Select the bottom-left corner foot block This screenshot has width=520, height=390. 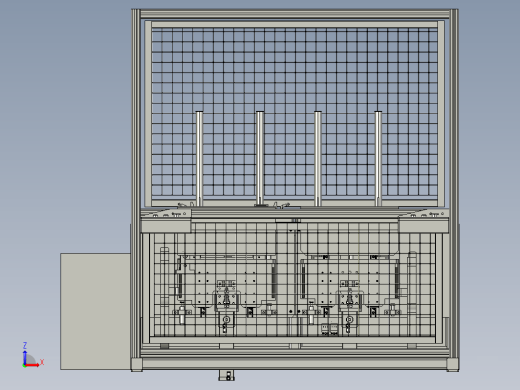tap(137, 365)
